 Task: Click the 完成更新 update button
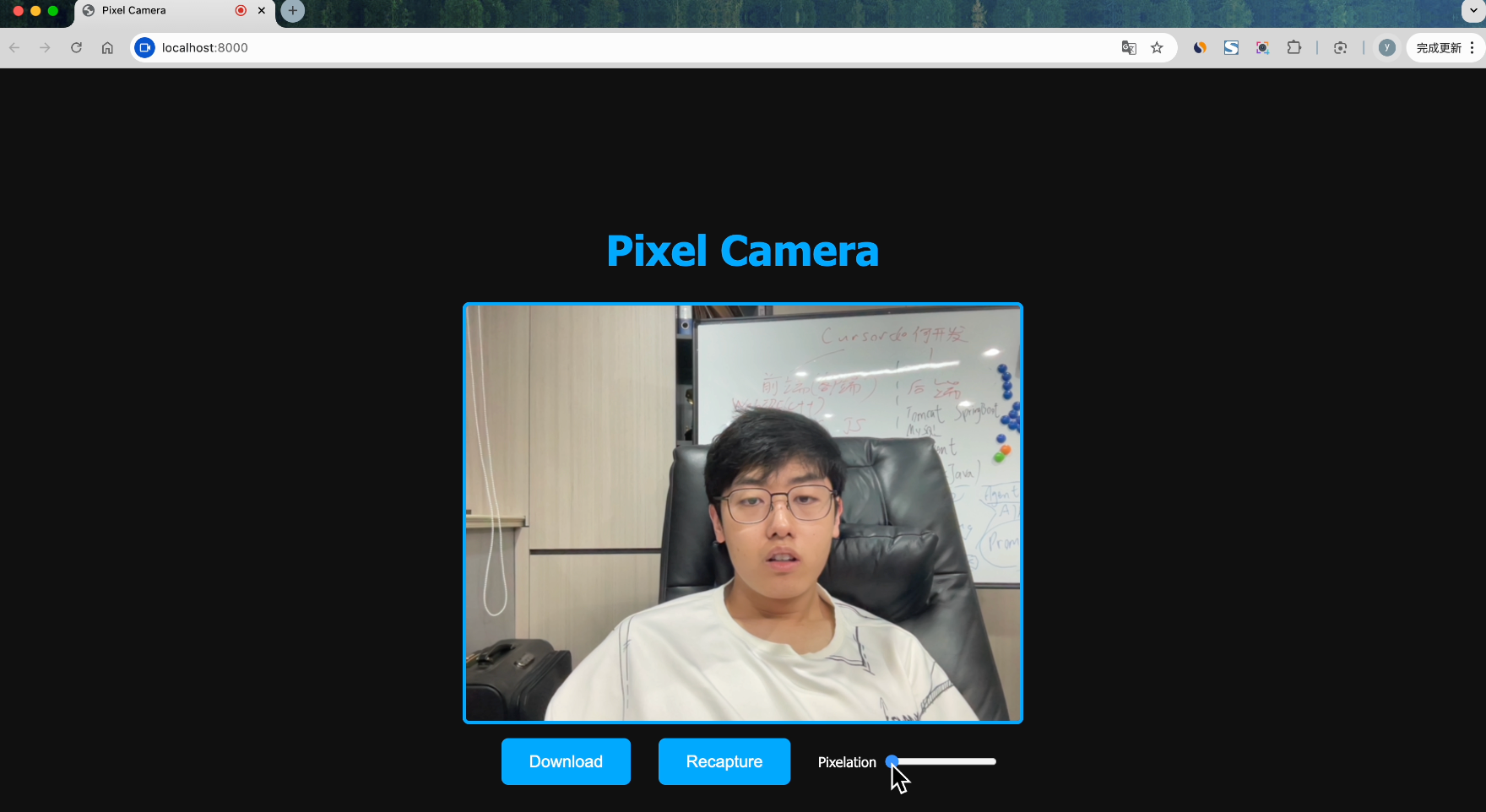[1439, 48]
